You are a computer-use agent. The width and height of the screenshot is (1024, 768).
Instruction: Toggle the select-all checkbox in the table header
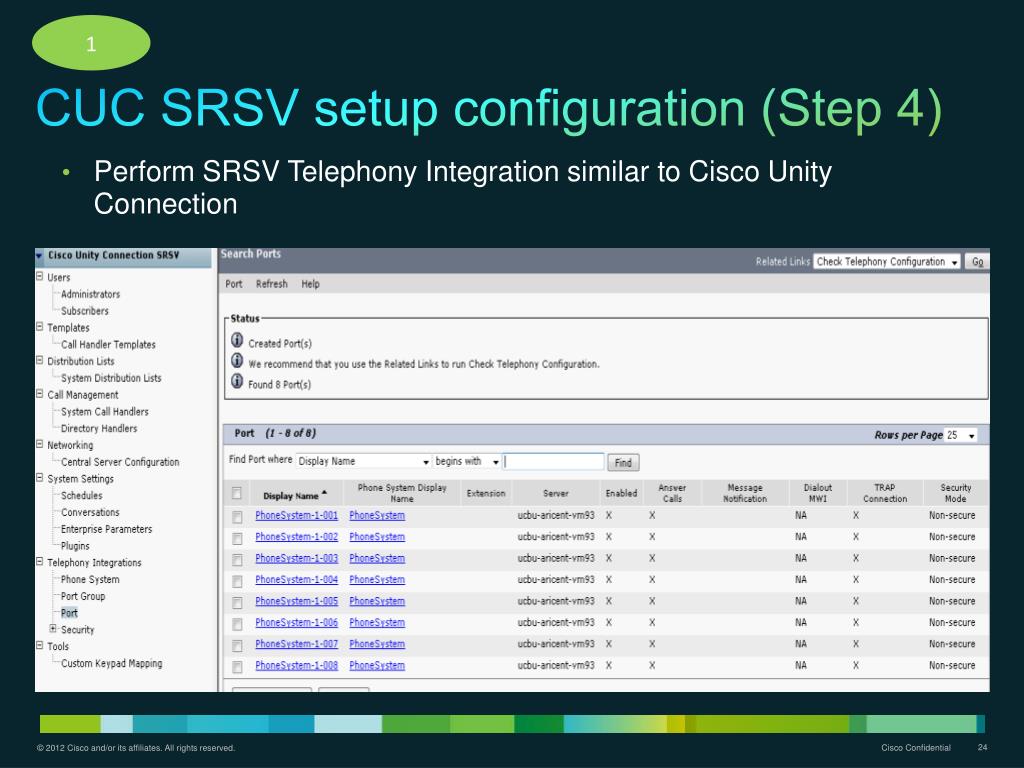click(236, 493)
